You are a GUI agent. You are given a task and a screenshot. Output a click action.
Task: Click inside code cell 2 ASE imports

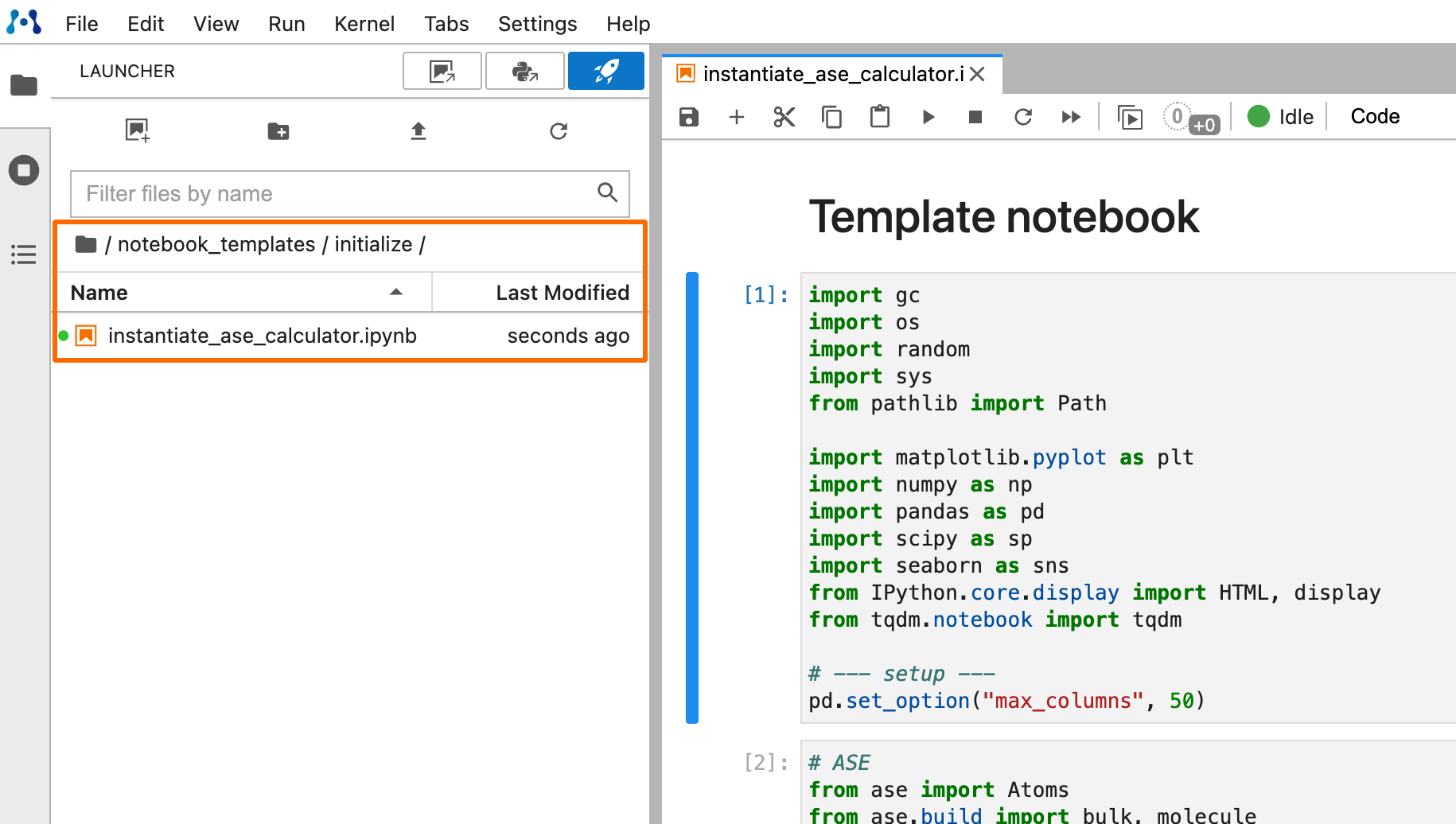click(1128, 783)
